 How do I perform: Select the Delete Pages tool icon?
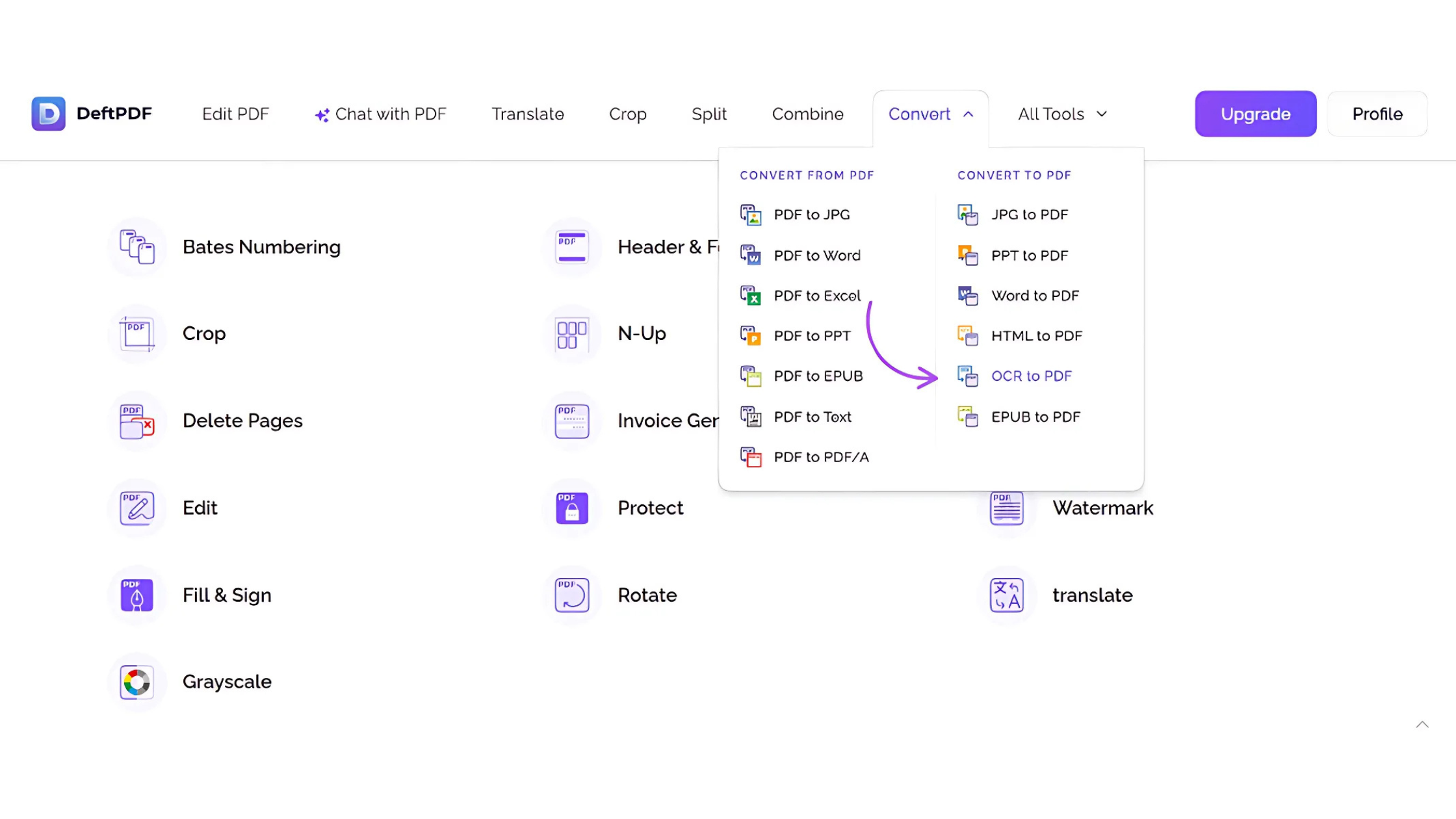pyautogui.click(x=137, y=421)
